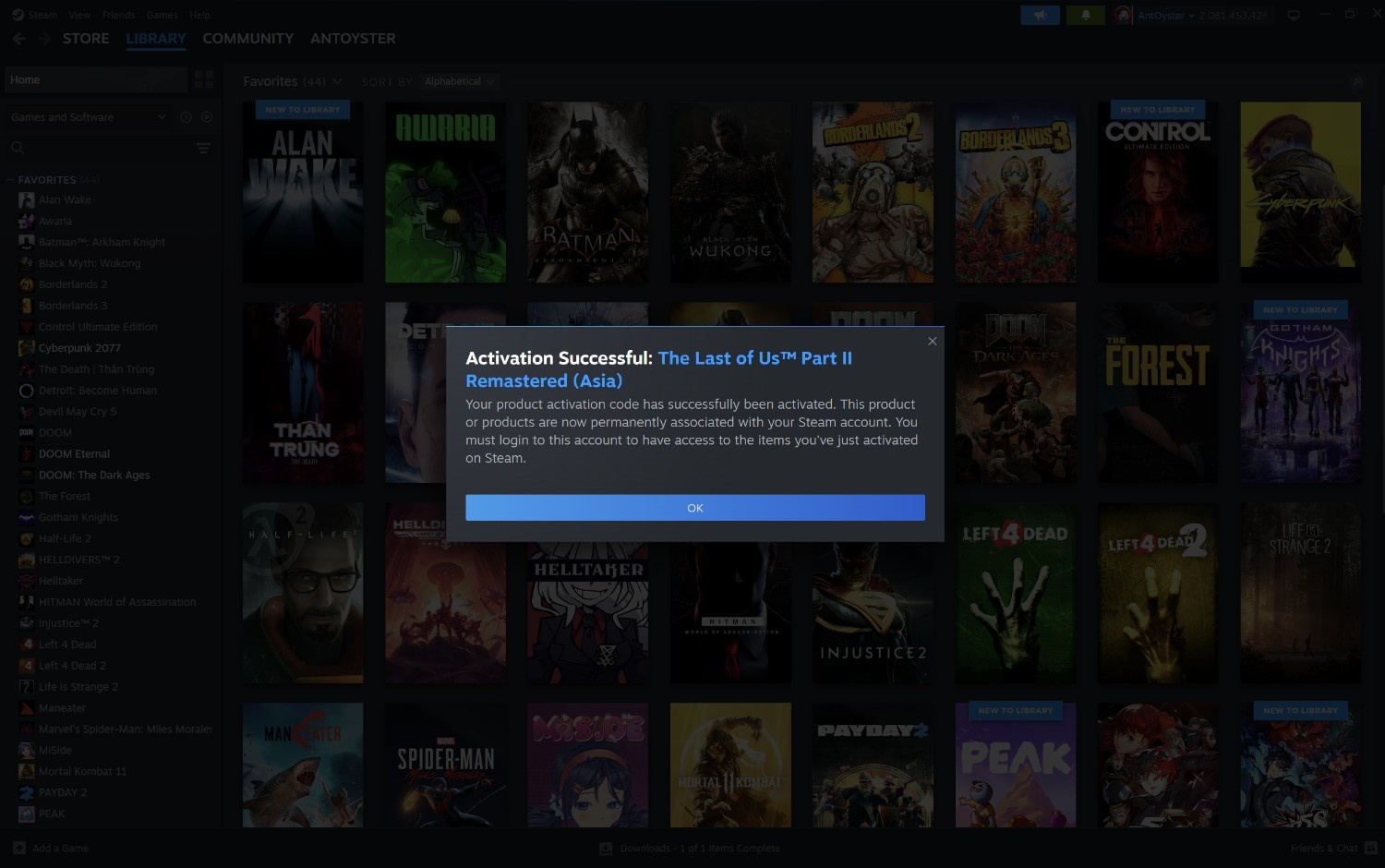Open the COMMUNITY tab
This screenshot has width=1385, height=868.
click(x=247, y=39)
